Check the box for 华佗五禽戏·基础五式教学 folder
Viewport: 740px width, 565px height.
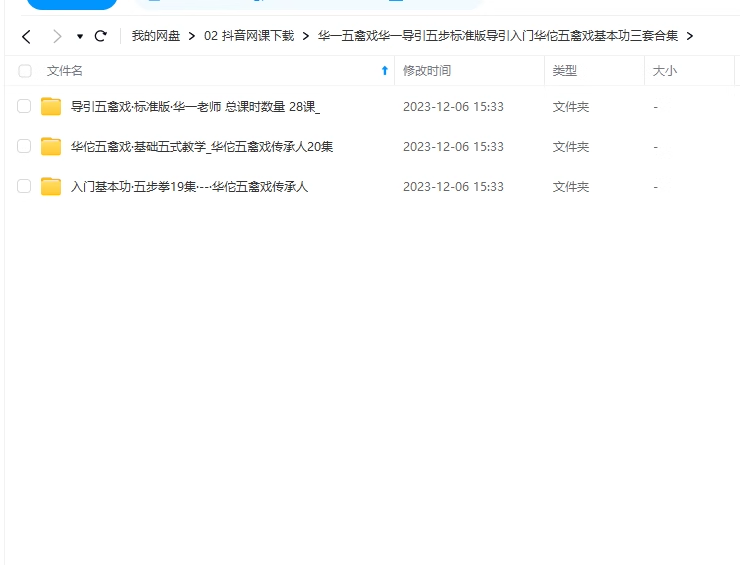24,146
